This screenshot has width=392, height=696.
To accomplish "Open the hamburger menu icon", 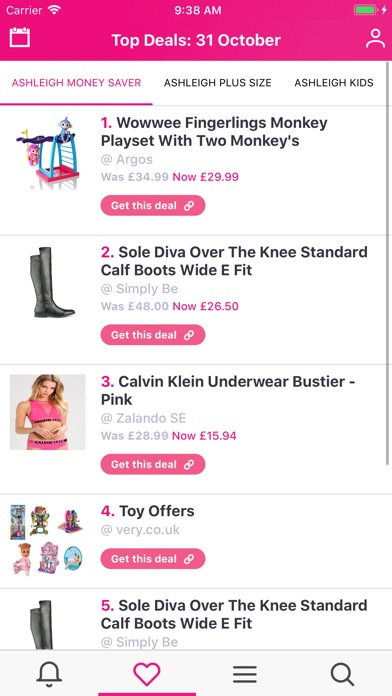I will click(x=245, y=674).
